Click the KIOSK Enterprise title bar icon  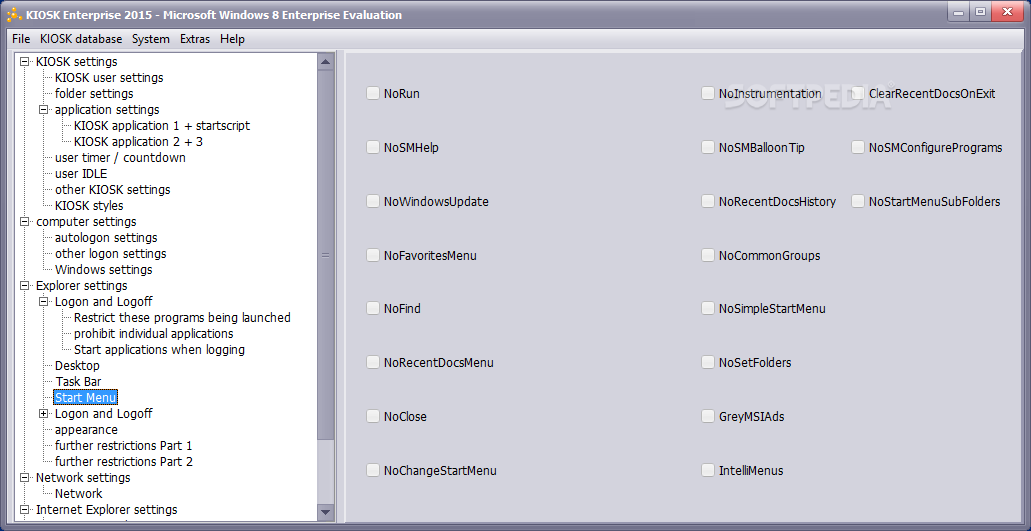pos(14,14)
